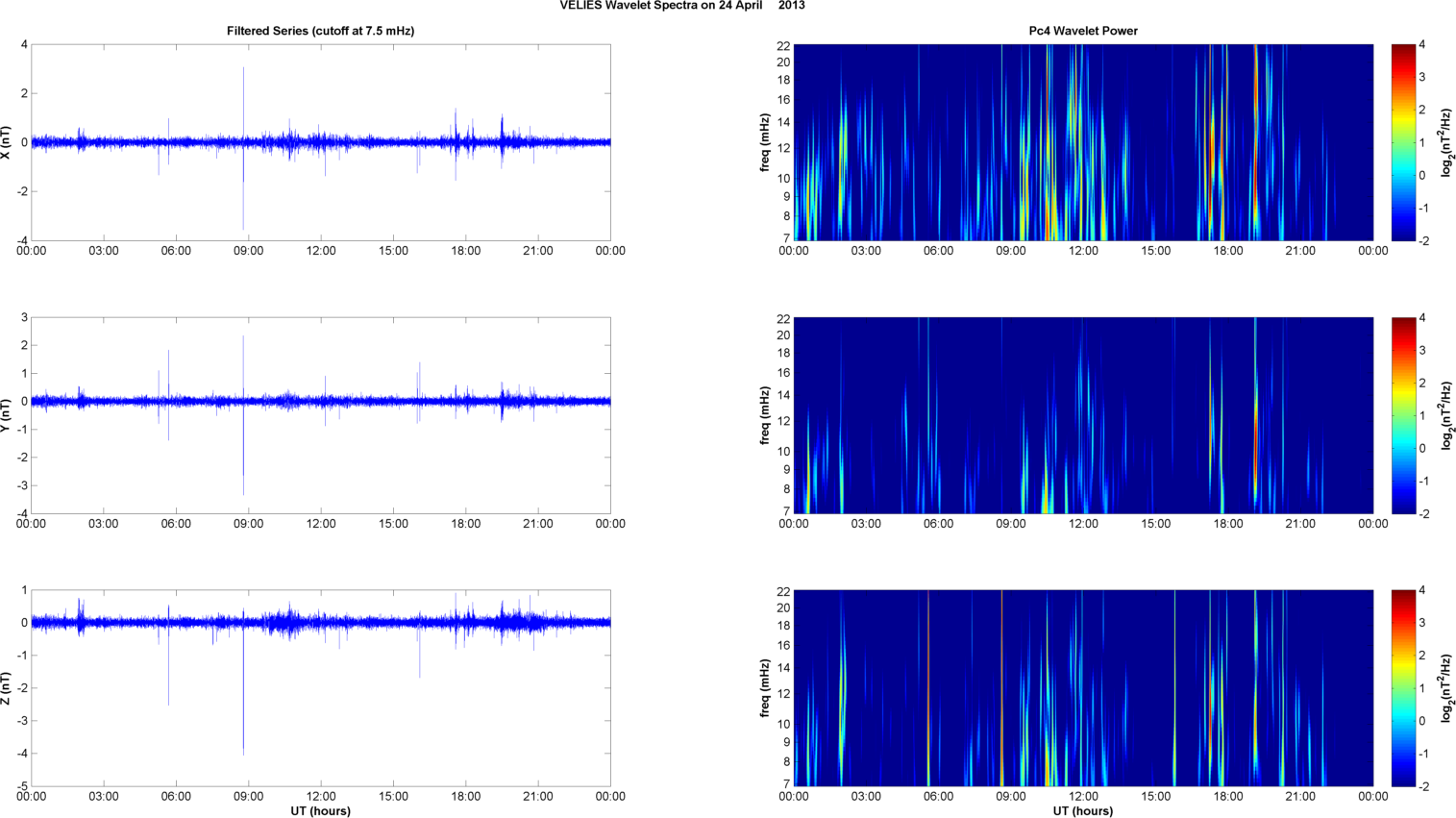Image resolution: width=1456 pixels, height=818 pixels.
Task: Click the 18:00 tick label under the middle spectrogram
Action: pyautogui.click(x=1228, y=524)
